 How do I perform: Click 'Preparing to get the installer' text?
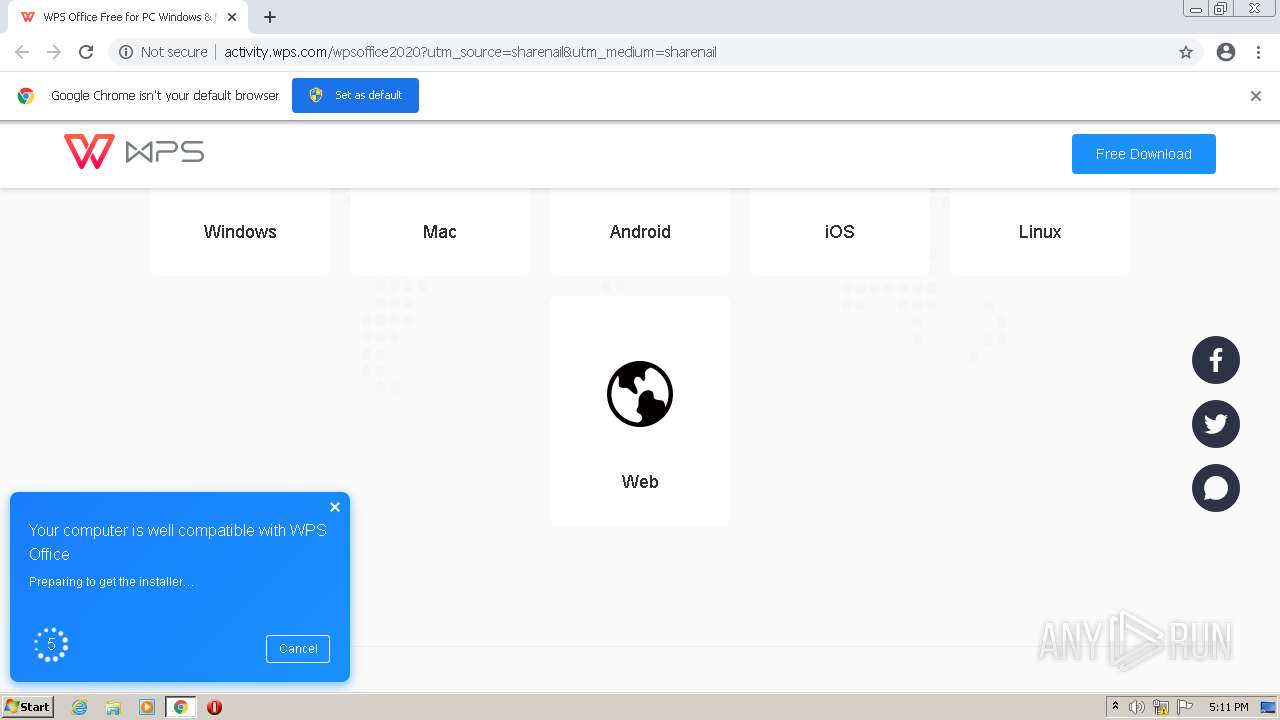[x=111, y=581]
